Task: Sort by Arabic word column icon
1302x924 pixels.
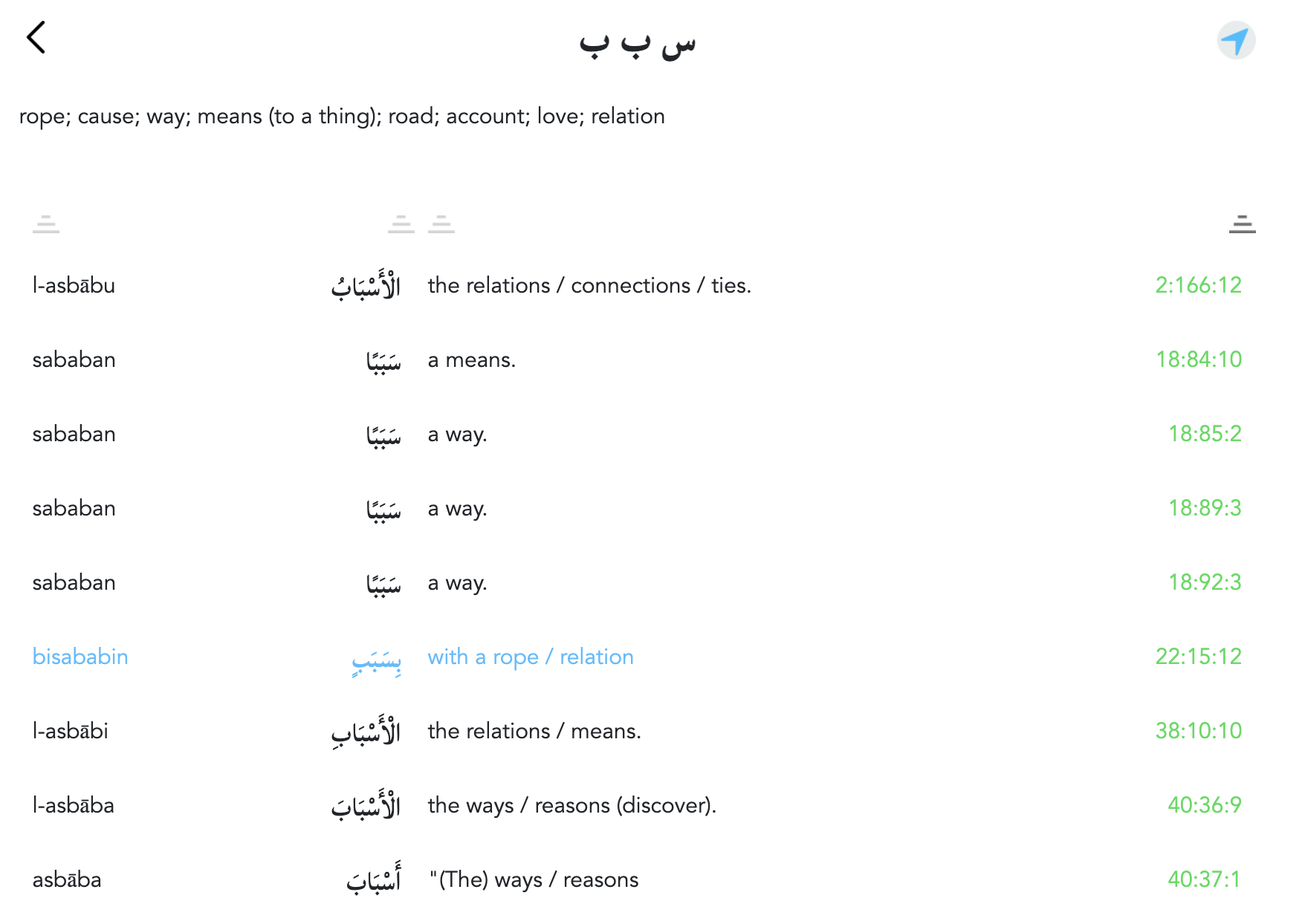Action: (401, 224)
